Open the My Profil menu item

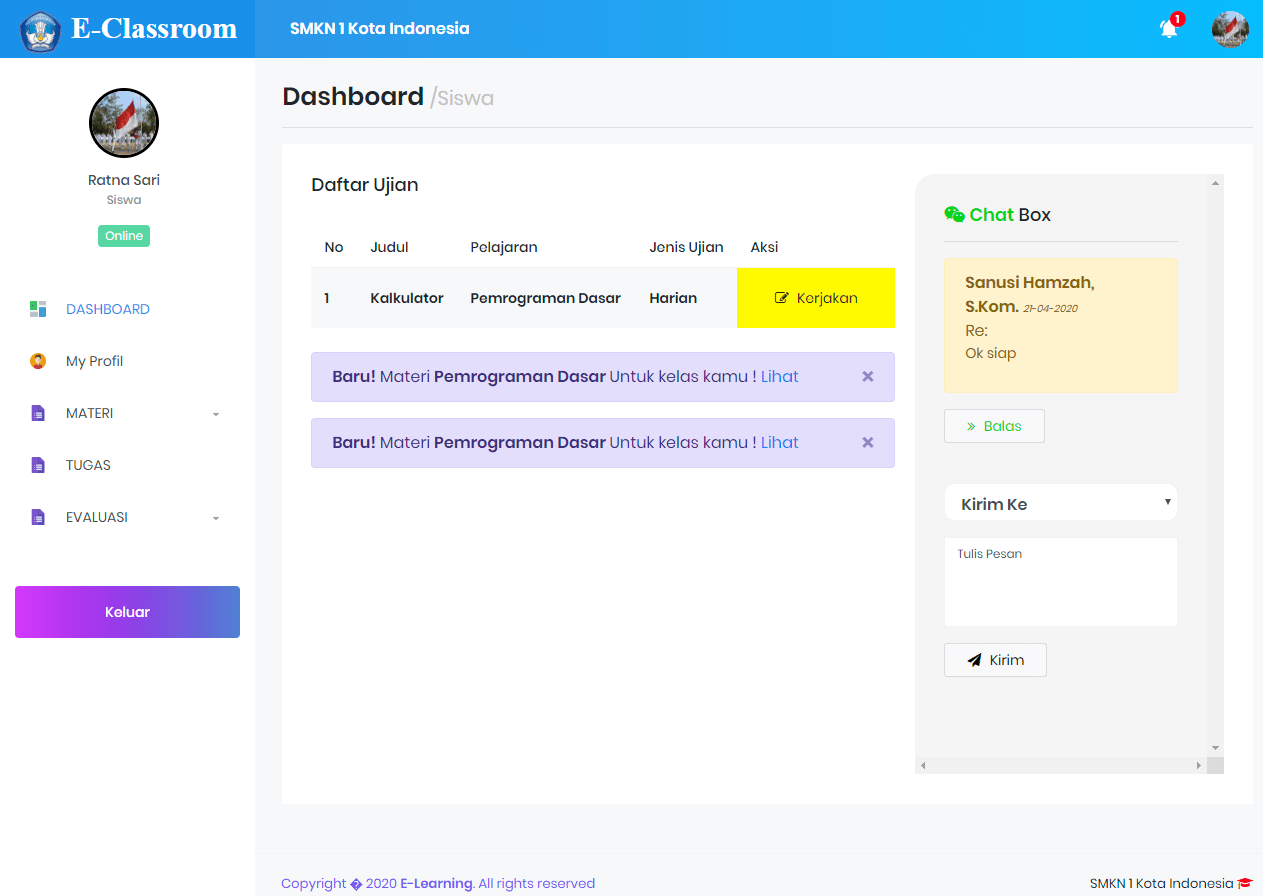(94, 361)
